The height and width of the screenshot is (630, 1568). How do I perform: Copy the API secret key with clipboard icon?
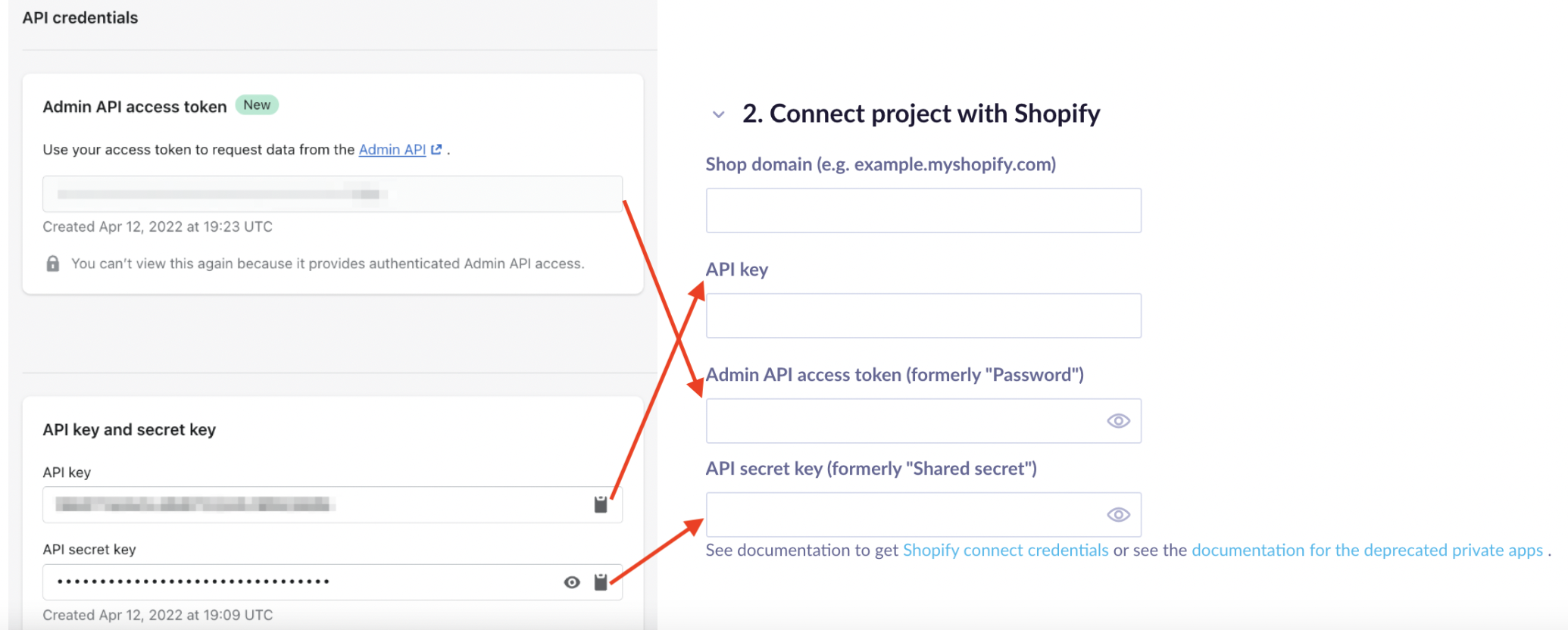[601, 582]
